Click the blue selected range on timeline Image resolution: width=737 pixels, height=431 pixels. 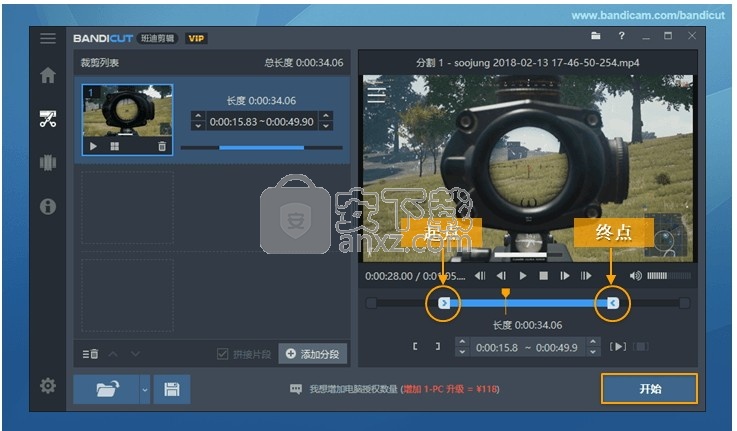tap(528, 303)
